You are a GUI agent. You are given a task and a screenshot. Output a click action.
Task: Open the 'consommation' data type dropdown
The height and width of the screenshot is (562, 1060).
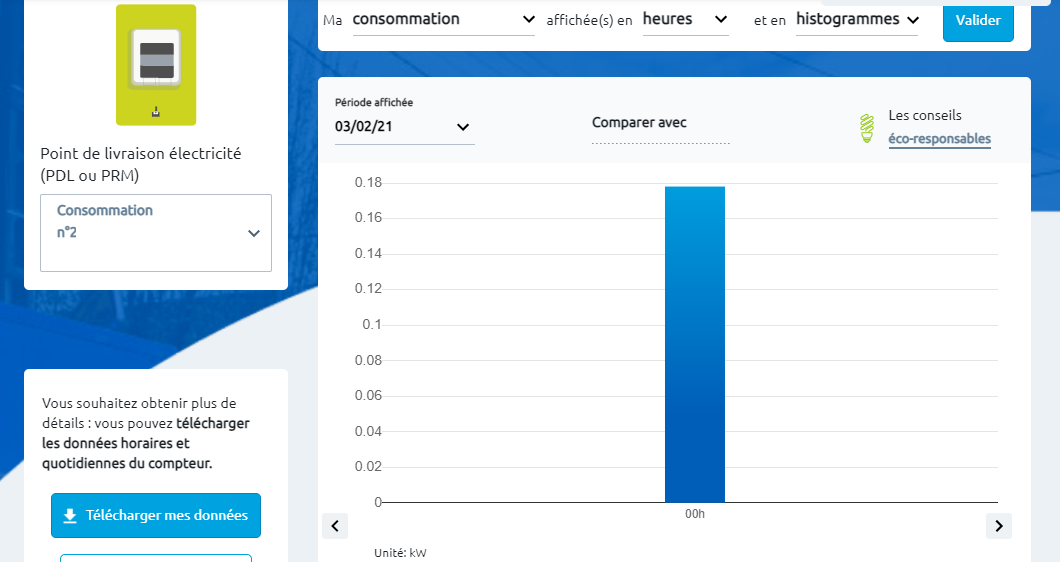[x=443, y=20]
